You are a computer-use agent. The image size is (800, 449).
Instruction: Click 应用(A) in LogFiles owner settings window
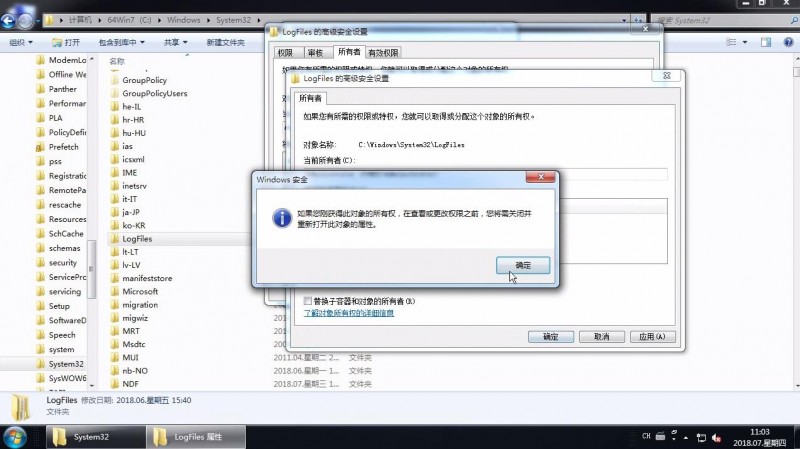click(x=653, y=337)
